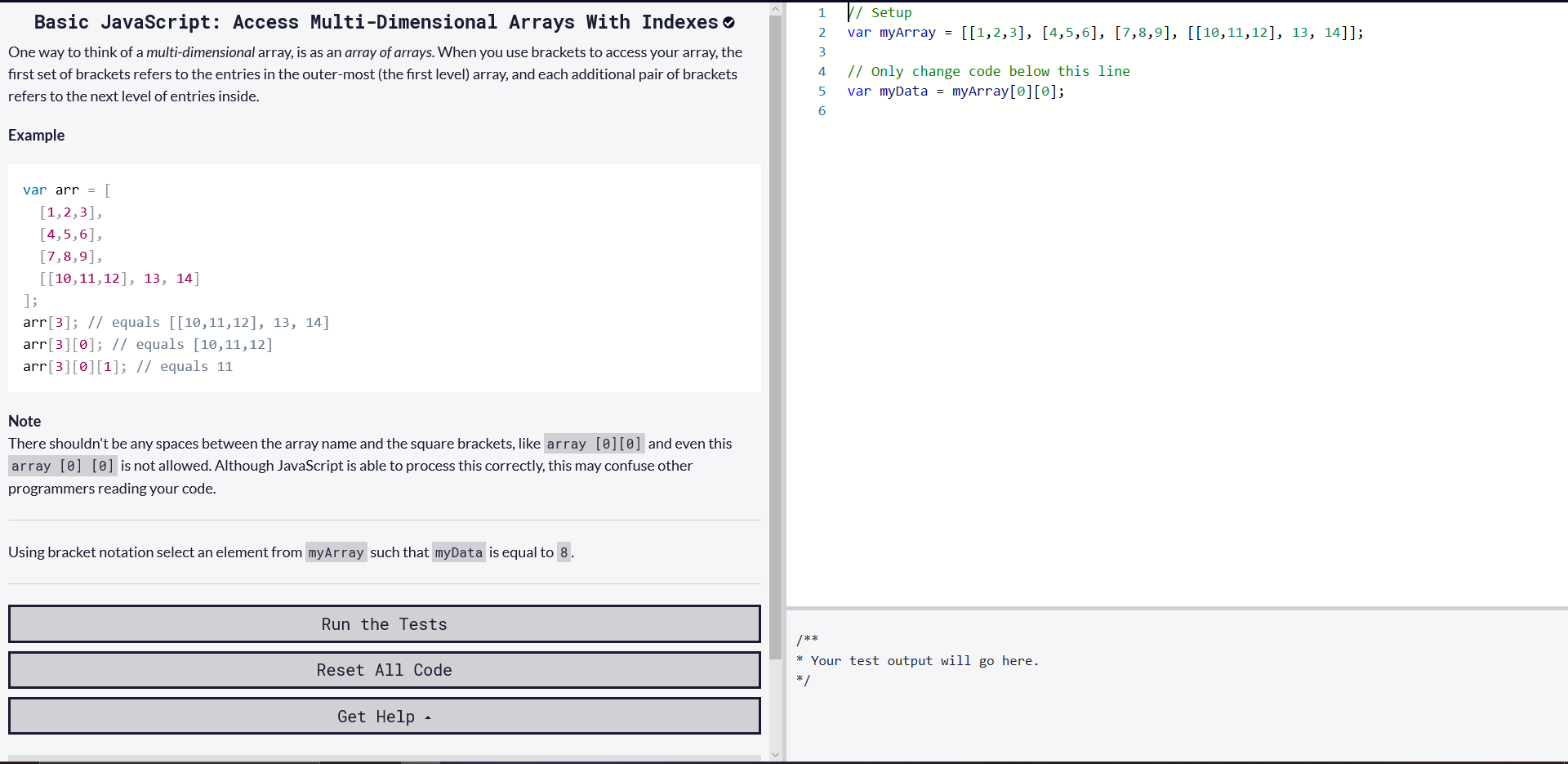The width and height of the screenshot is (1568, 764).
Task: Click the divider between editor and output
Action: pos(1176,608)
